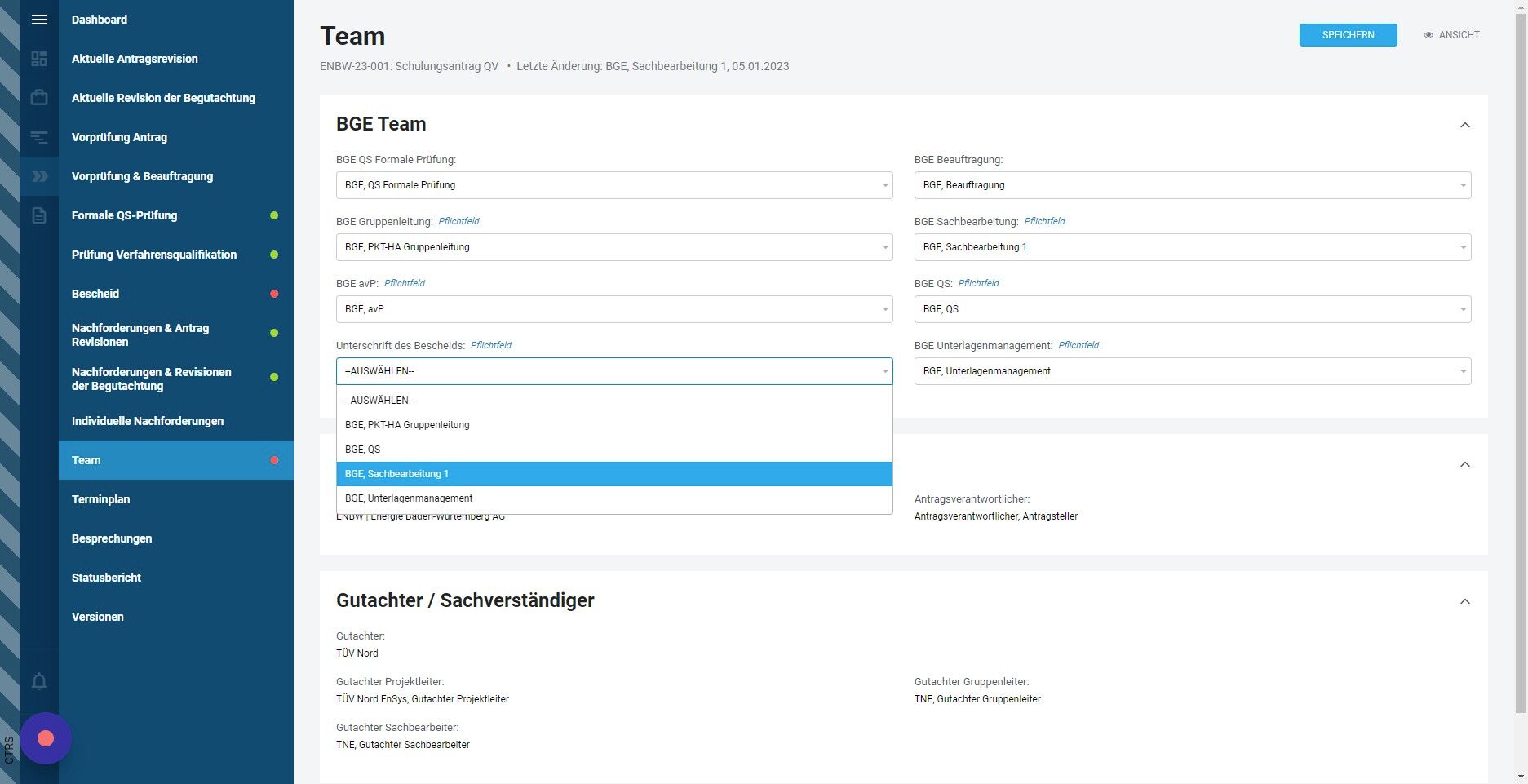This screenshot has height=784, width=1528.
Task: Click the briefcase icon in sidebar
Action: pos(39,98)
